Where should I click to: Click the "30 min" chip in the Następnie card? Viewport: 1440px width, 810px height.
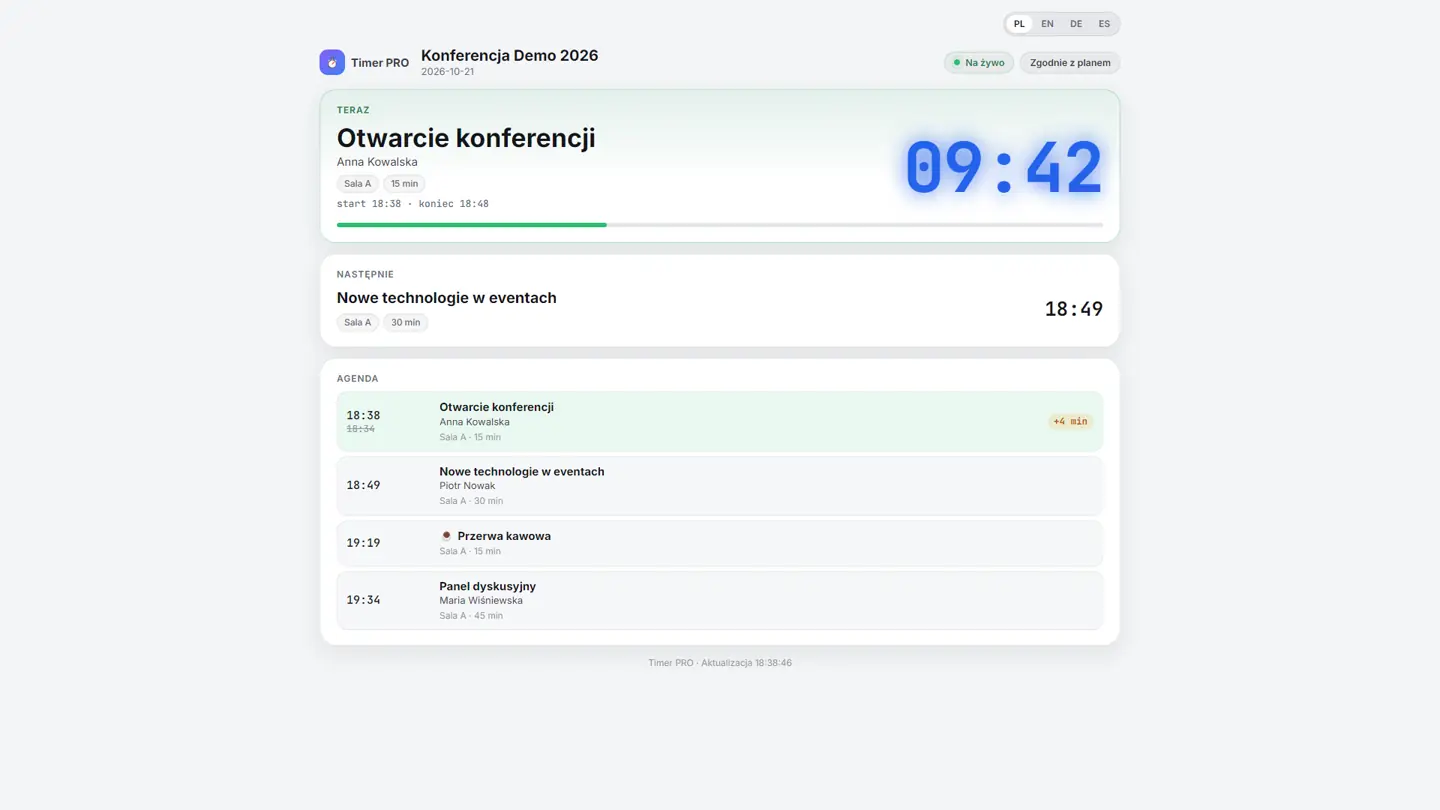tap(405, 322)
